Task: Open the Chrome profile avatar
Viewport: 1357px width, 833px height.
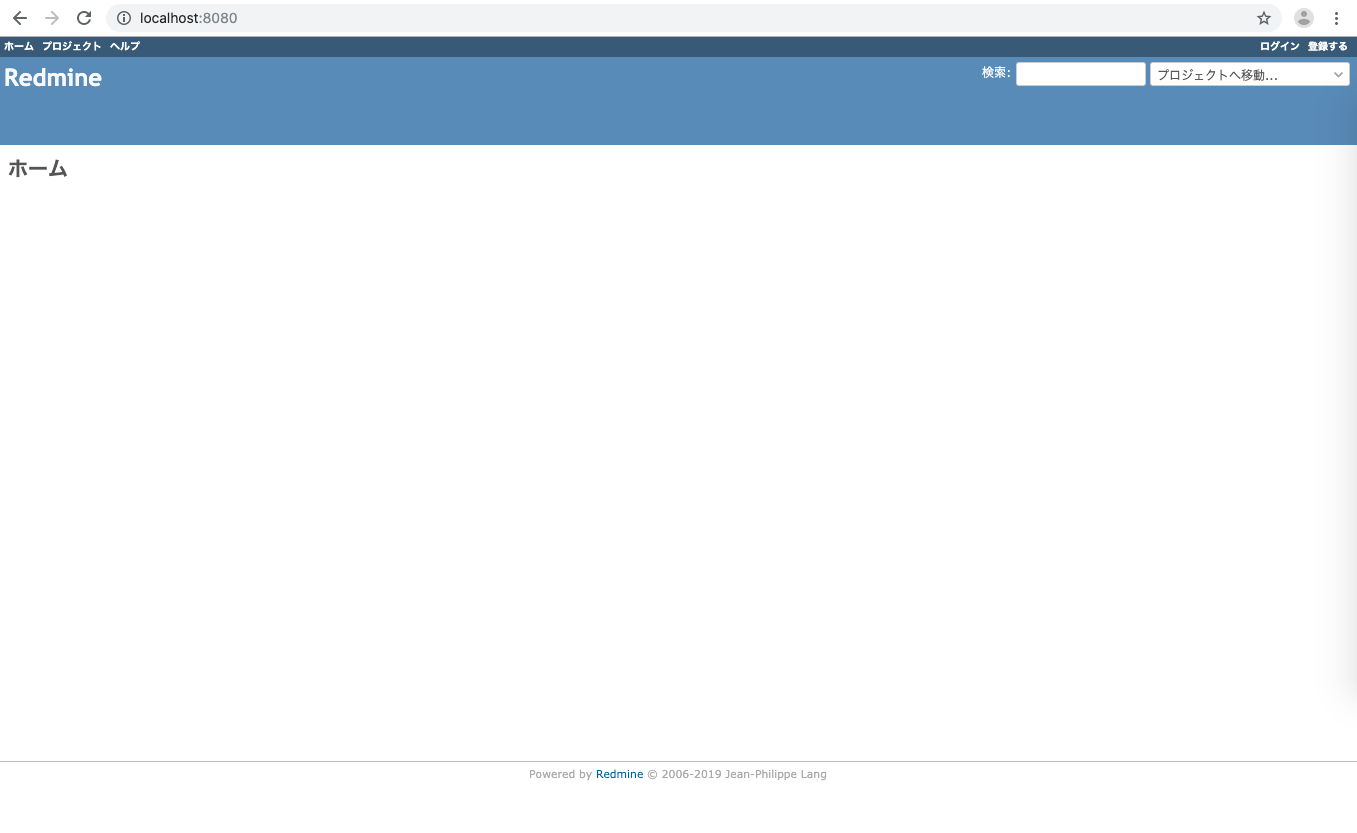Action: point(1304,18)
